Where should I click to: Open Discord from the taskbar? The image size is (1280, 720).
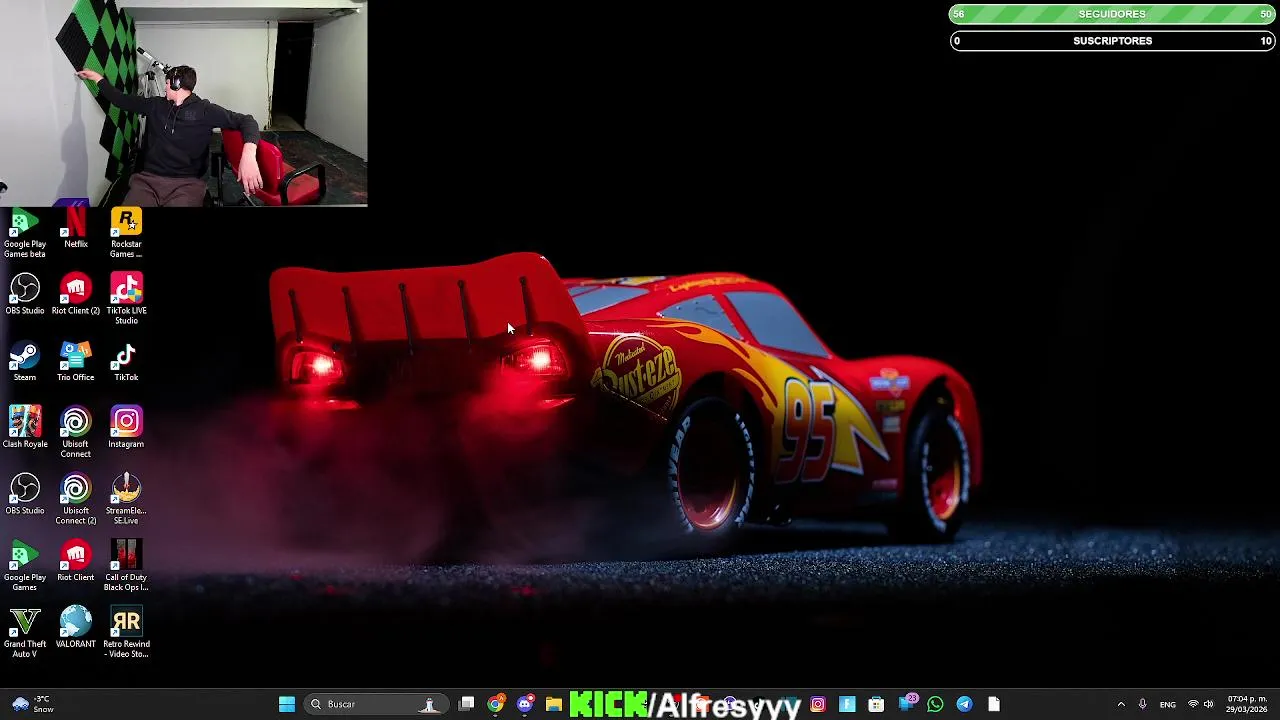click(525, 704)
